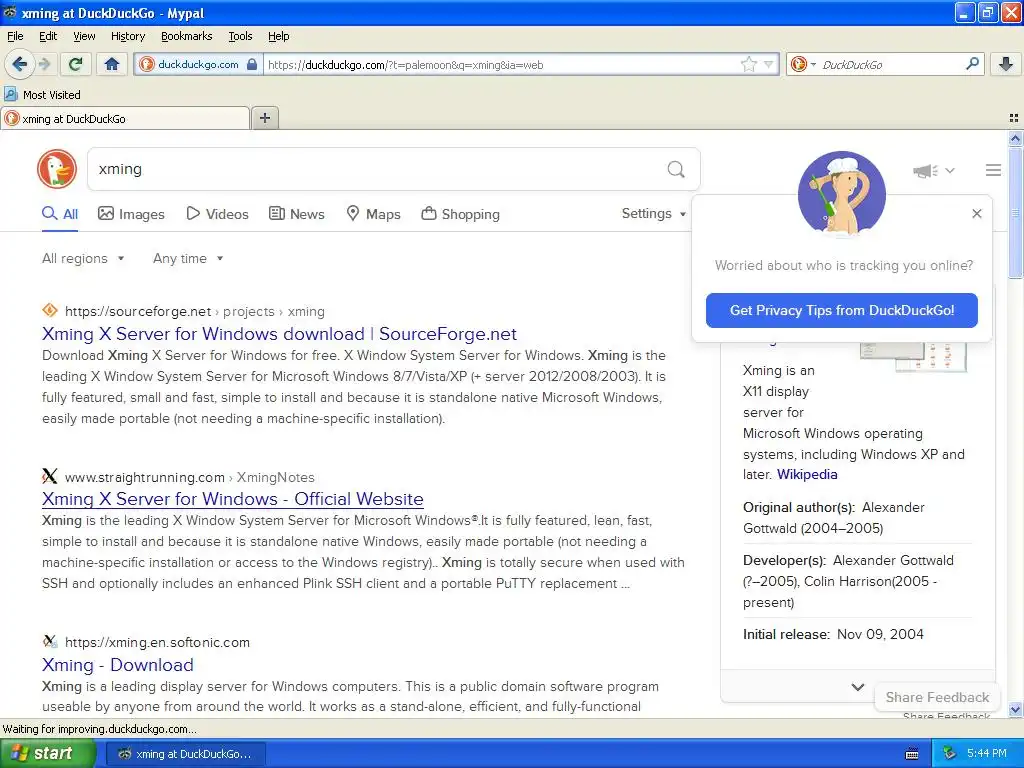This screenshot has height=768, width=1024.
Task: Open Xming X Server SourceForge.net result
Action: [x=280, y=334]
